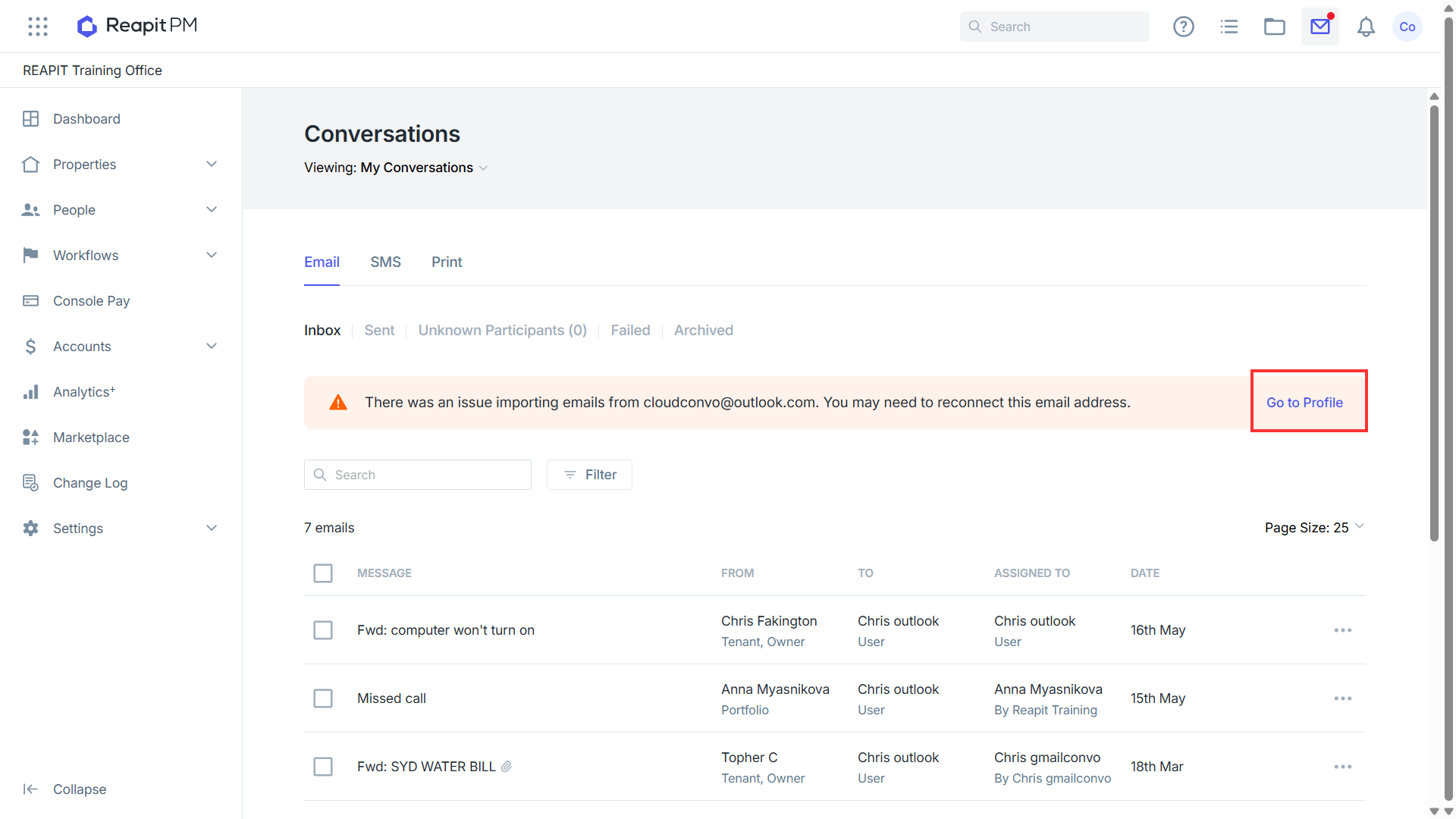Switch to the SMS tab
Image resolution: width=1456 pixels, height=819 pixels.
(x=385, y=262)
